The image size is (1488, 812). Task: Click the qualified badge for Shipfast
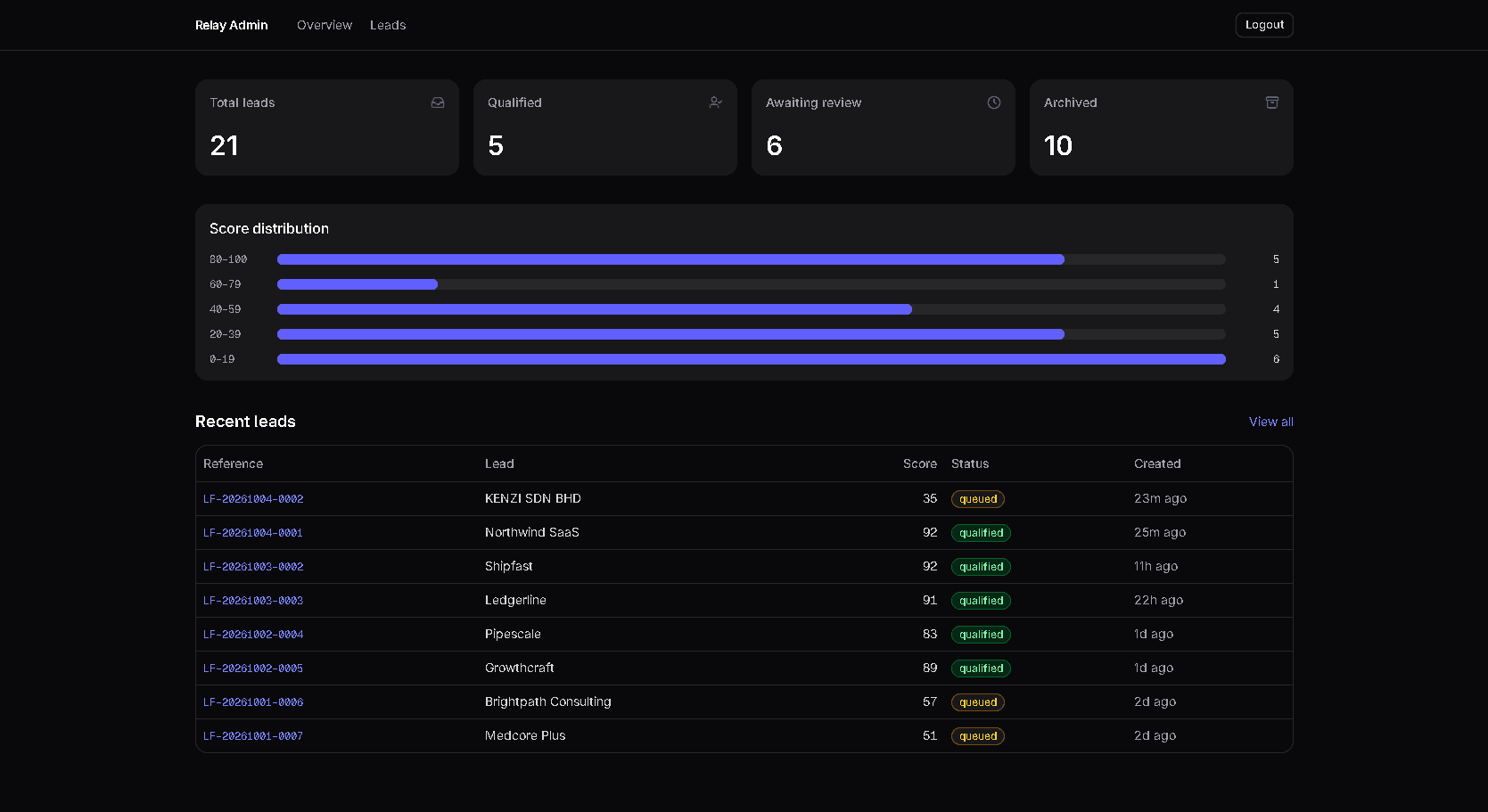[x=981, y=567]
